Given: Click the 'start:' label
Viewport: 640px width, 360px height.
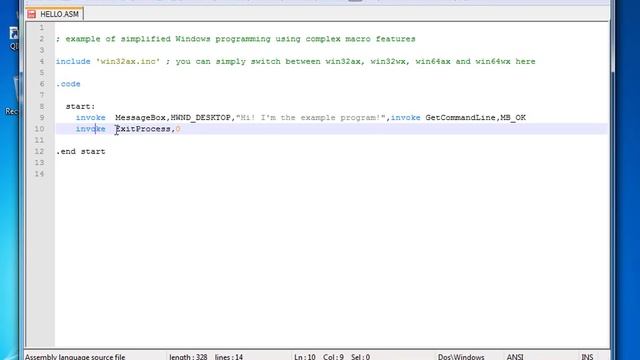Looking at the screenshot, I should tap(80, 107).
